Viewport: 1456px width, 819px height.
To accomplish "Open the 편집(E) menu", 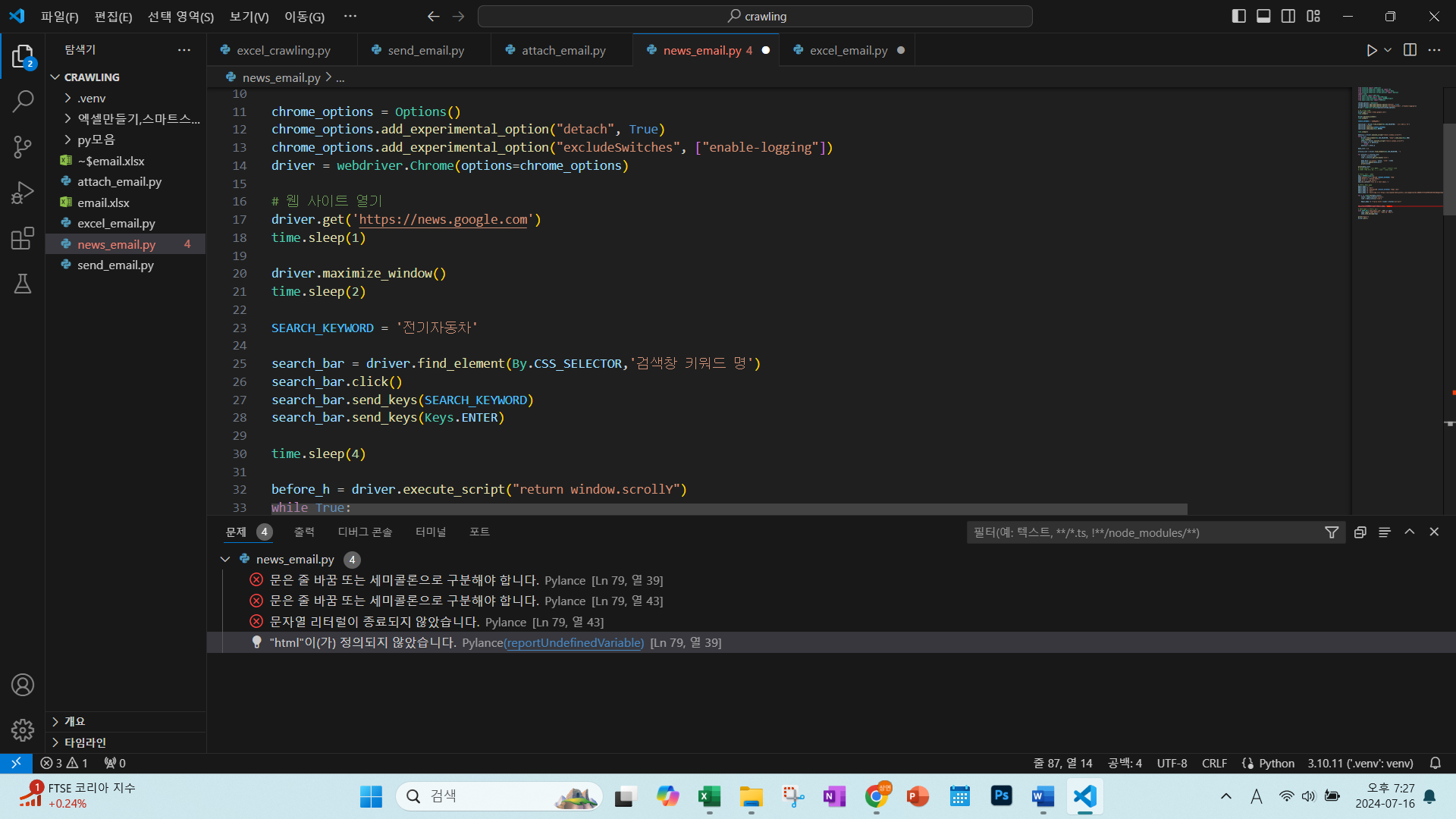I will (x=113, y=16).
